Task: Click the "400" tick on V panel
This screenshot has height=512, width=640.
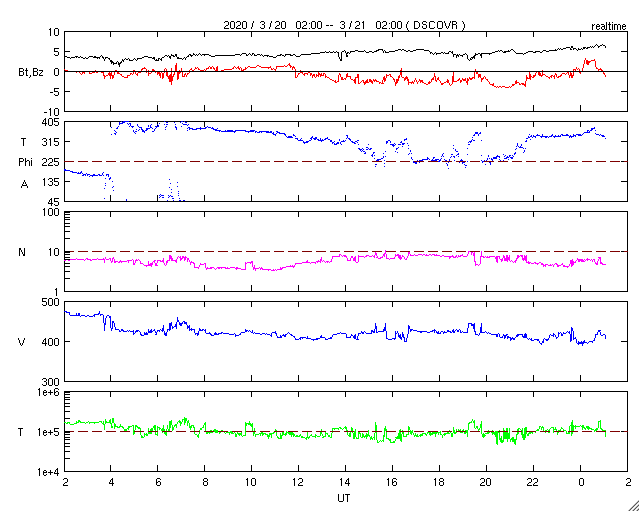Action: 52,342
